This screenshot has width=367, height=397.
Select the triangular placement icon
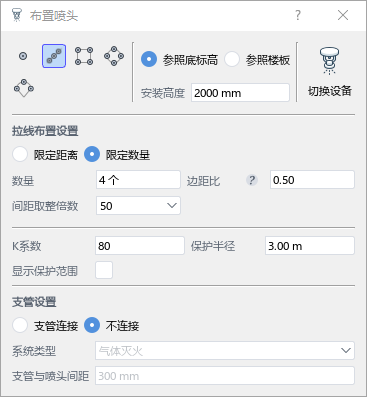coord(24,88)
